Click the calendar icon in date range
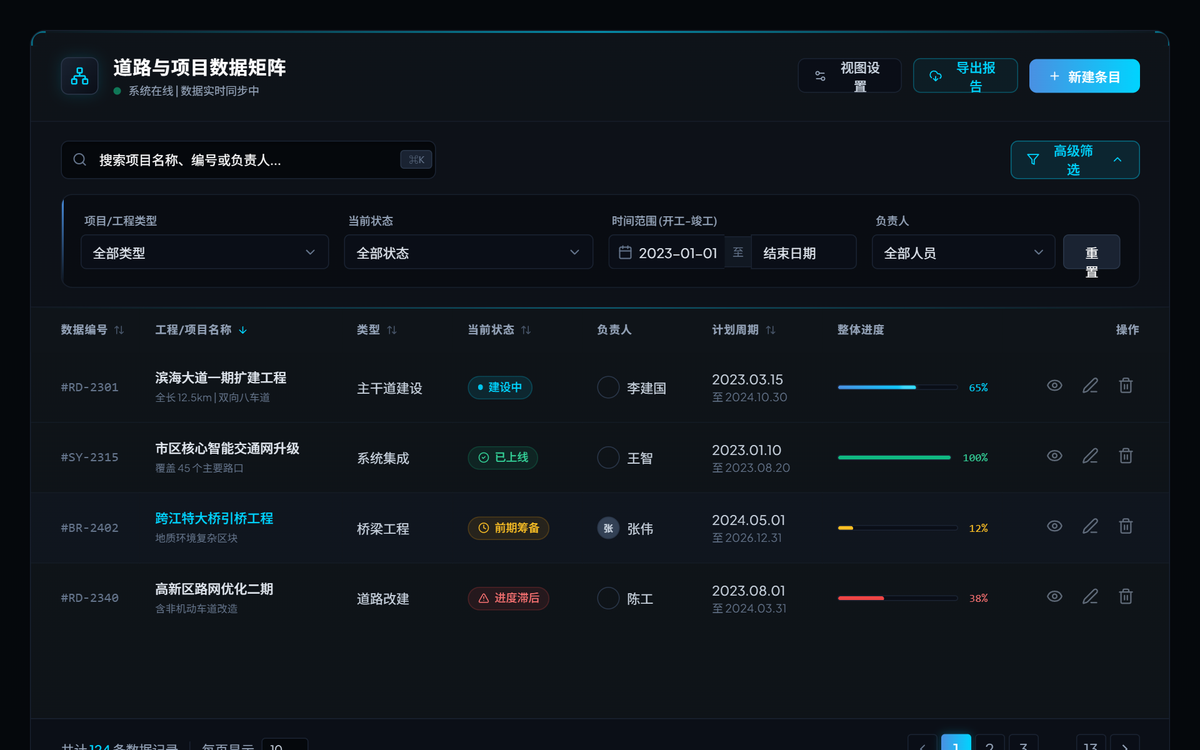1200x750 pixels. [625, 253]
